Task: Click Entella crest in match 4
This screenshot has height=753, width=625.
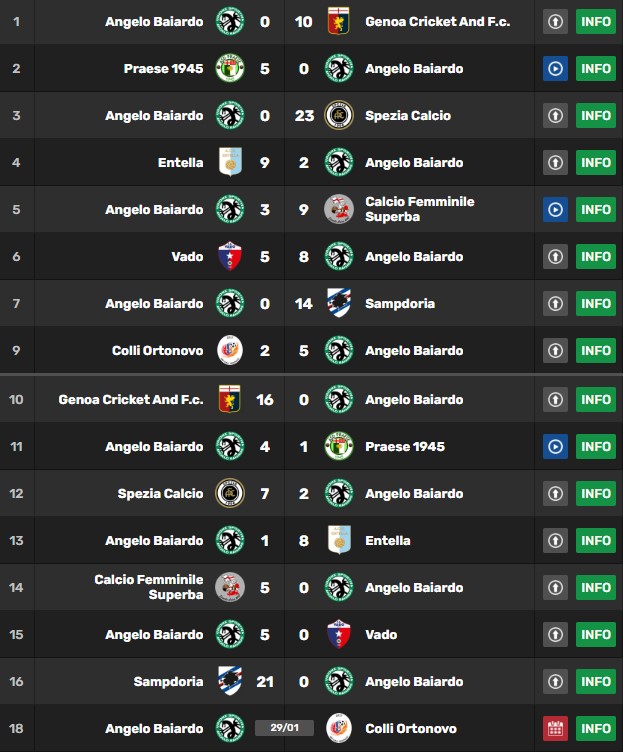Action: click(230, 162)
